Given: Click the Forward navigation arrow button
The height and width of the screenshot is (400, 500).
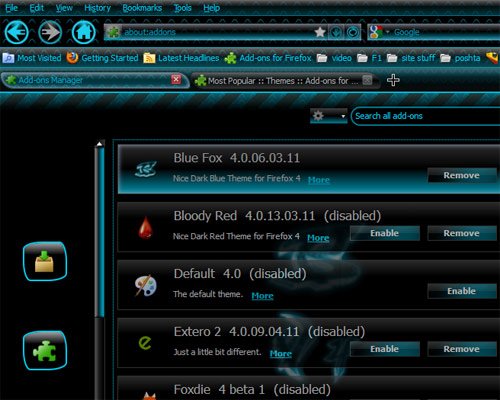Looking at the screenshot, I should [50, 32].
